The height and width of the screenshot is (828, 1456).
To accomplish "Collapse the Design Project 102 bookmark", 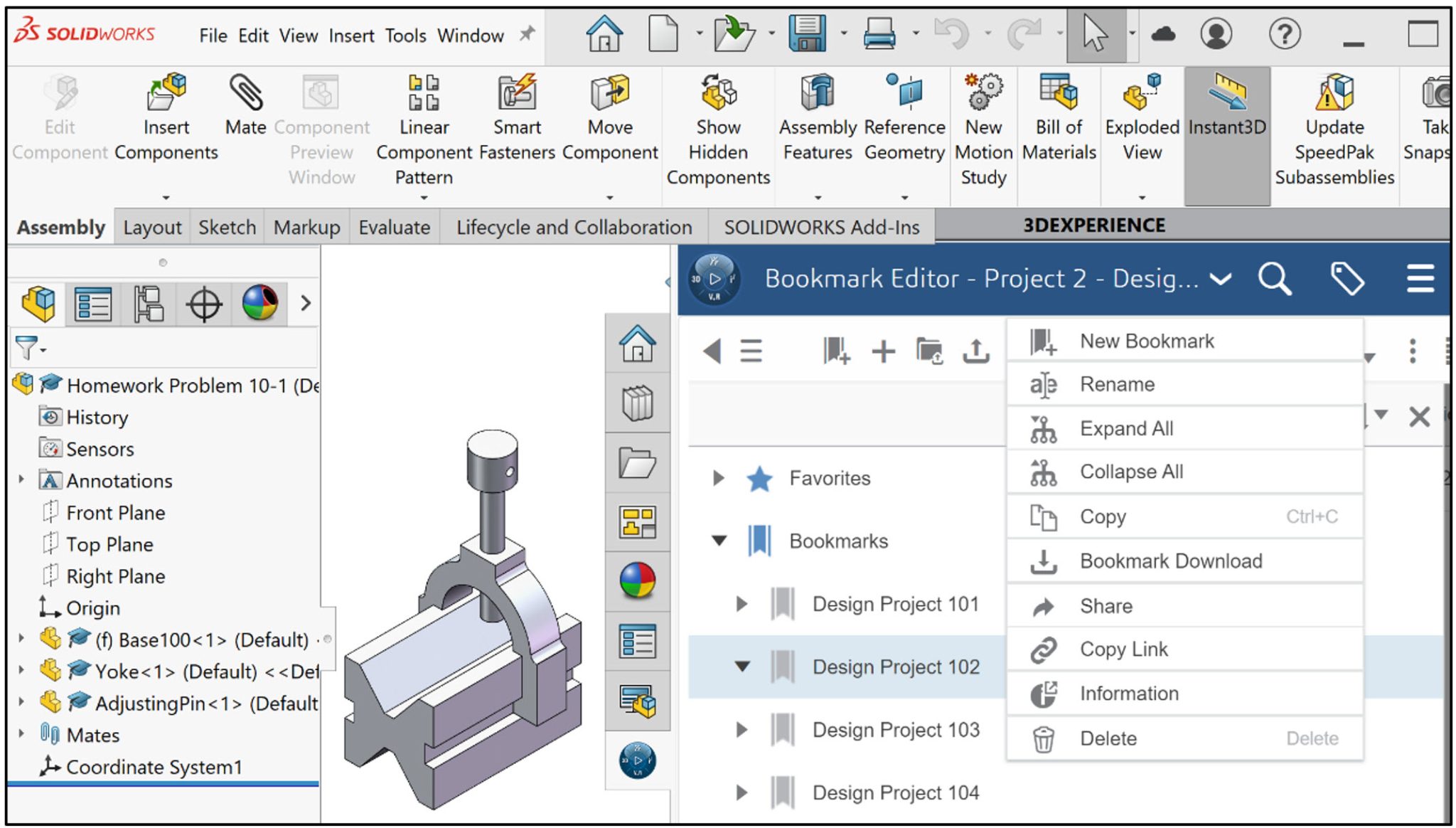I will [x=742, y=667].
